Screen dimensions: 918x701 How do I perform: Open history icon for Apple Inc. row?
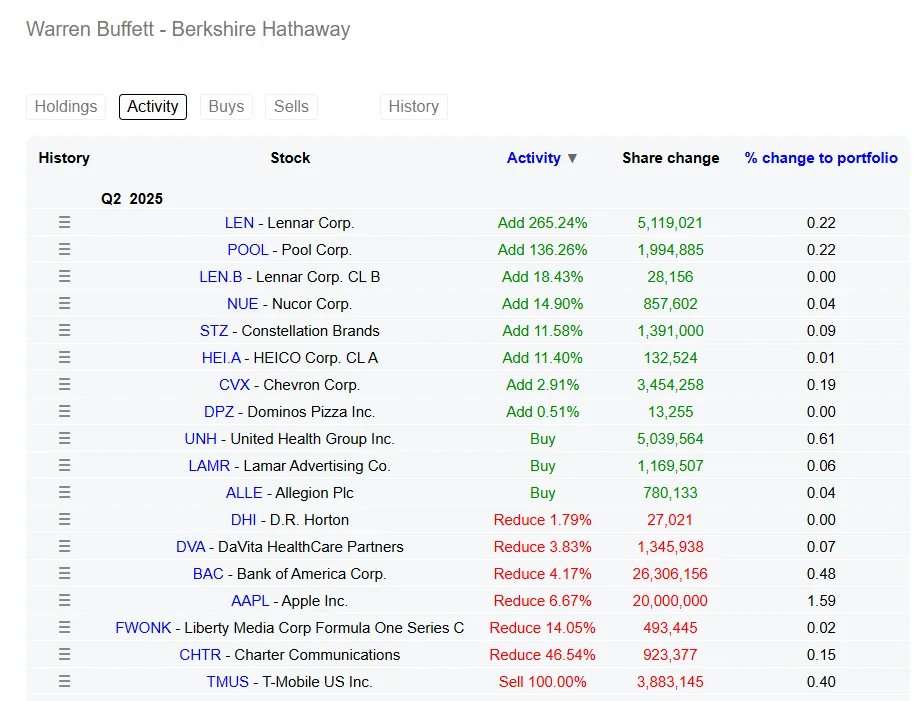pyautogui.click(x=64, y=600)
